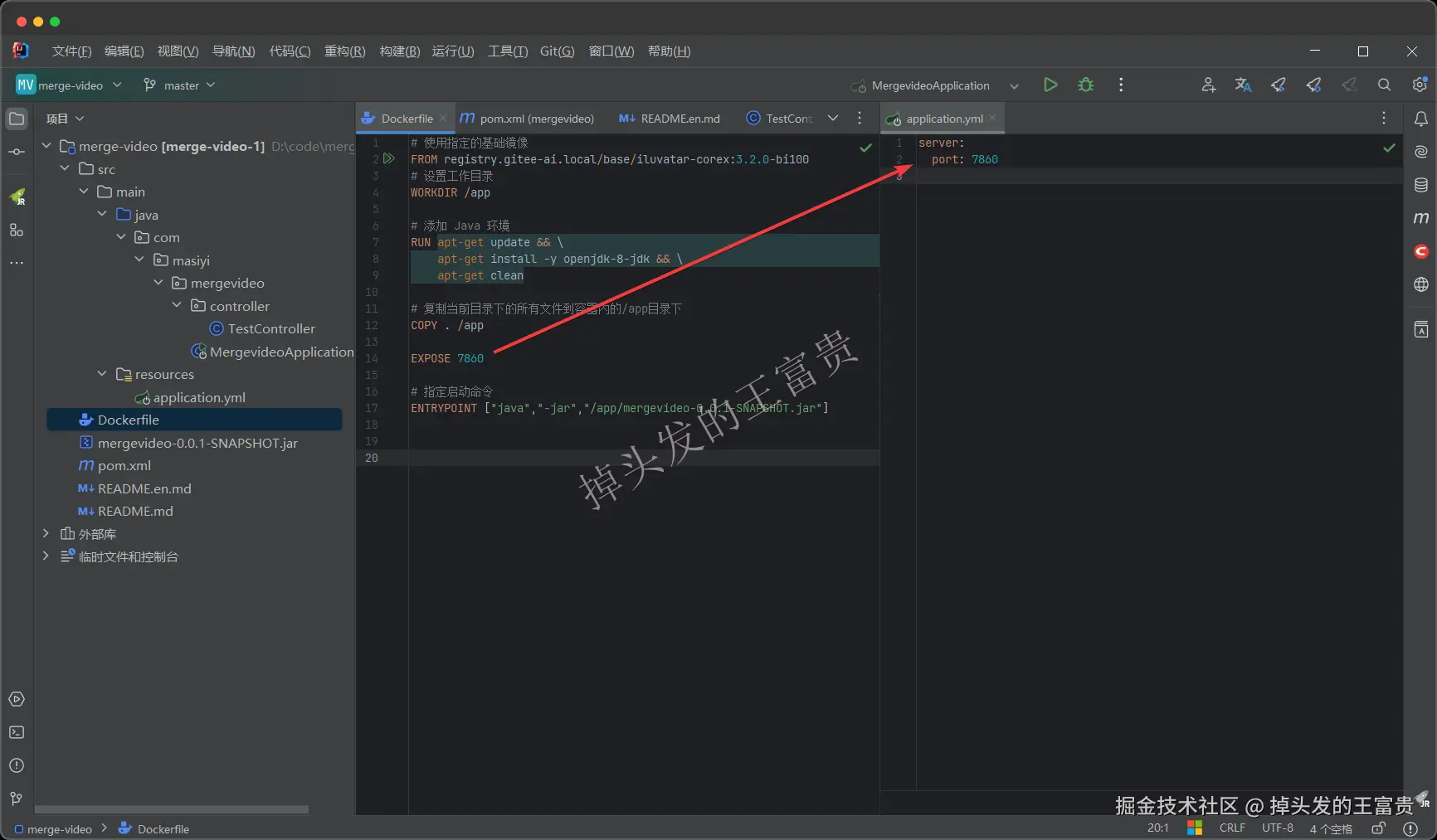Open the Commit tool window icon
The height and width of the screenshot is (840, 1437).
click(17, 152)
